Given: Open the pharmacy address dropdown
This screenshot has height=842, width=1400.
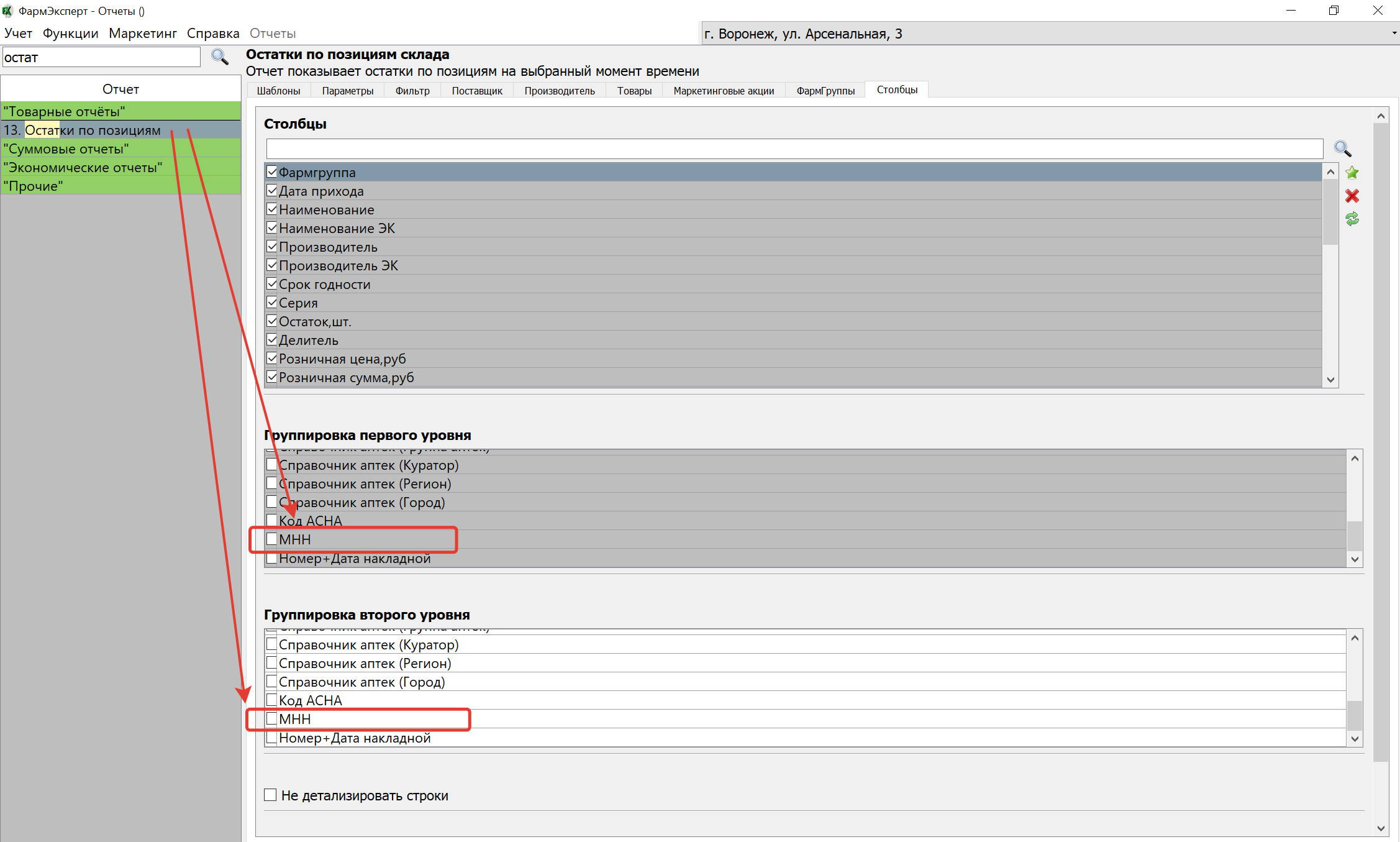Looking at the screenshot, I should point(1394,34).
